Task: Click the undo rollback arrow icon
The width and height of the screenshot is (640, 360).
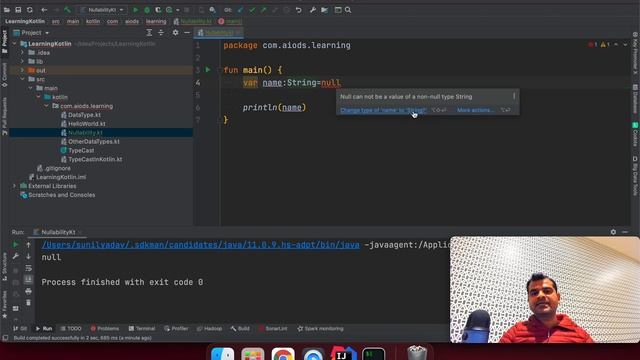Action: 298,10
